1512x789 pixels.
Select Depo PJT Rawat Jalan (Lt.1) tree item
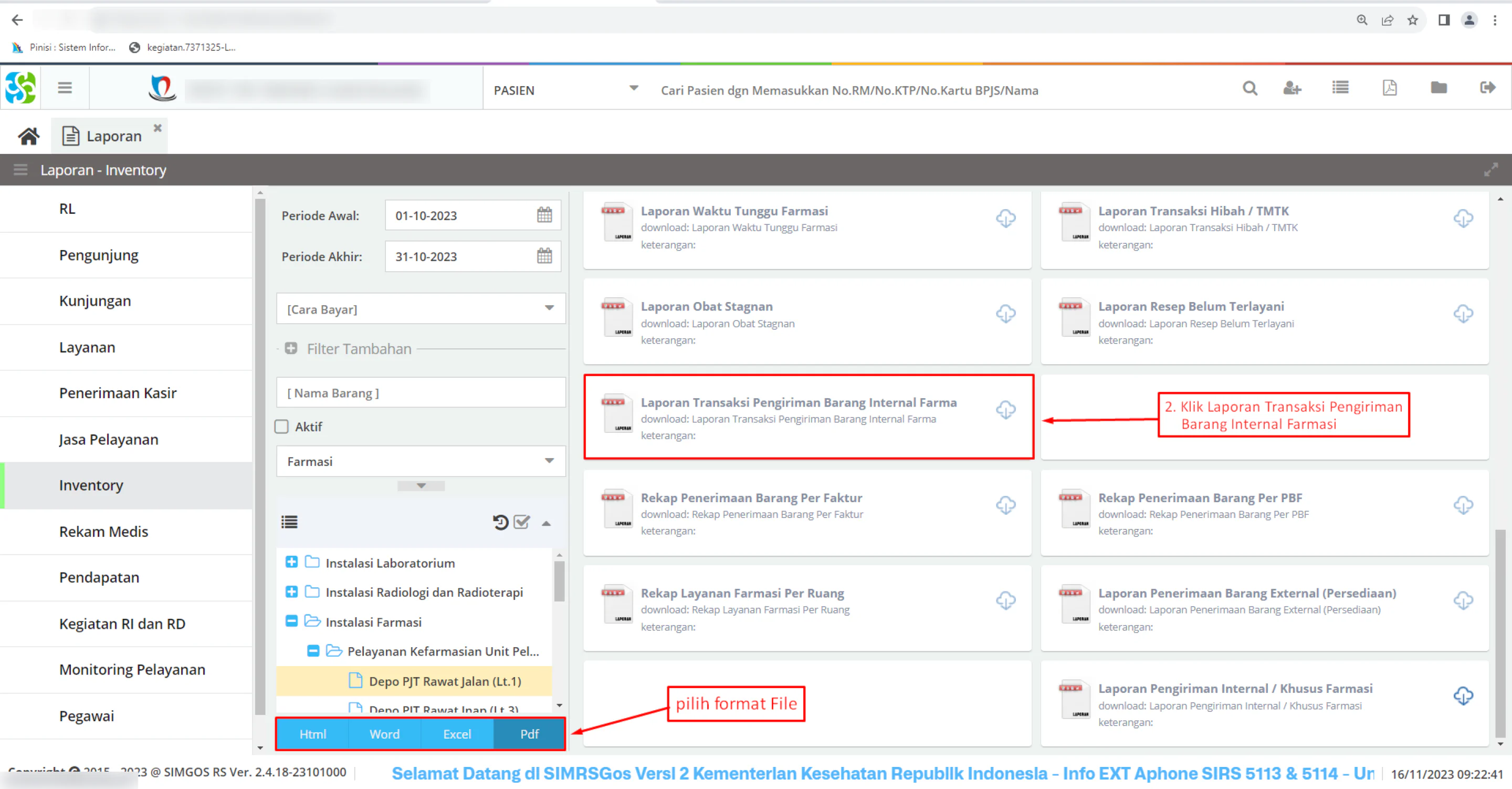click(414, 681)
